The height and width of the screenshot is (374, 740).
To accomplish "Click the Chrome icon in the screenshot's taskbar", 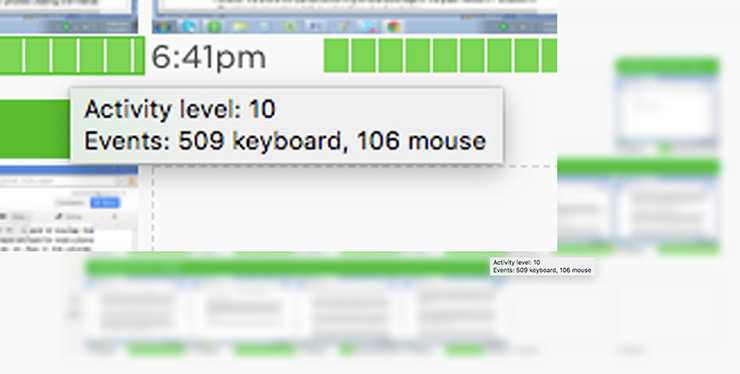I will pyautogui.click(x=394, y=26).
